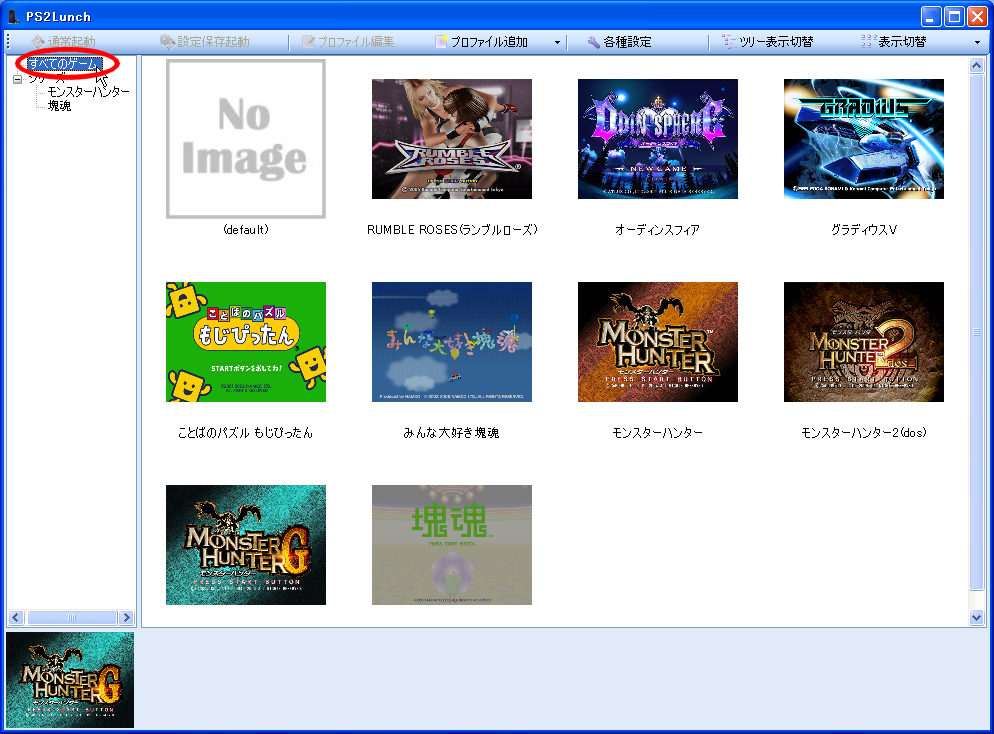Screen dimensions: 994x734
Task: Click the 通常起動 launch icon
Action: point(38,42)
